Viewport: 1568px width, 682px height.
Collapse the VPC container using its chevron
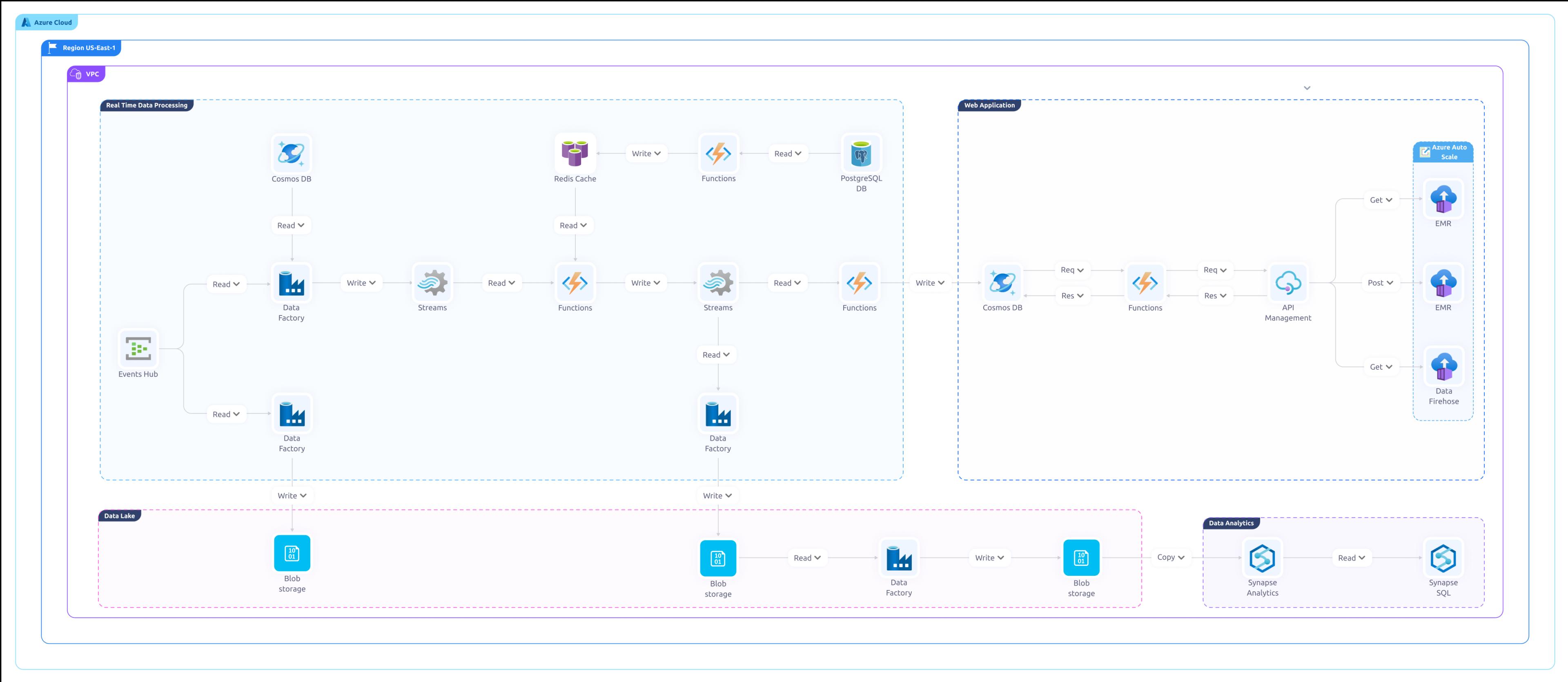1307,88
